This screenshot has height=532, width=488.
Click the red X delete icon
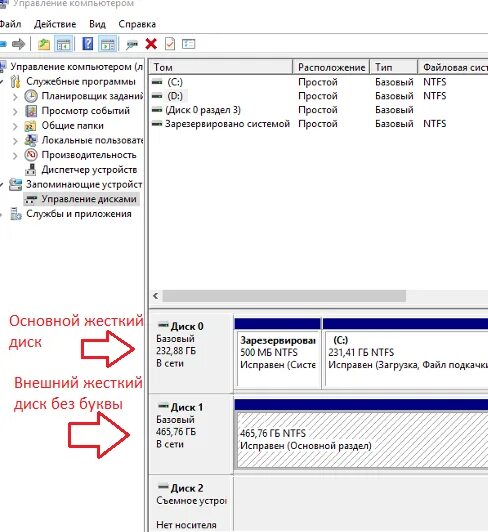pyautogui.click(x=151, y=44)
